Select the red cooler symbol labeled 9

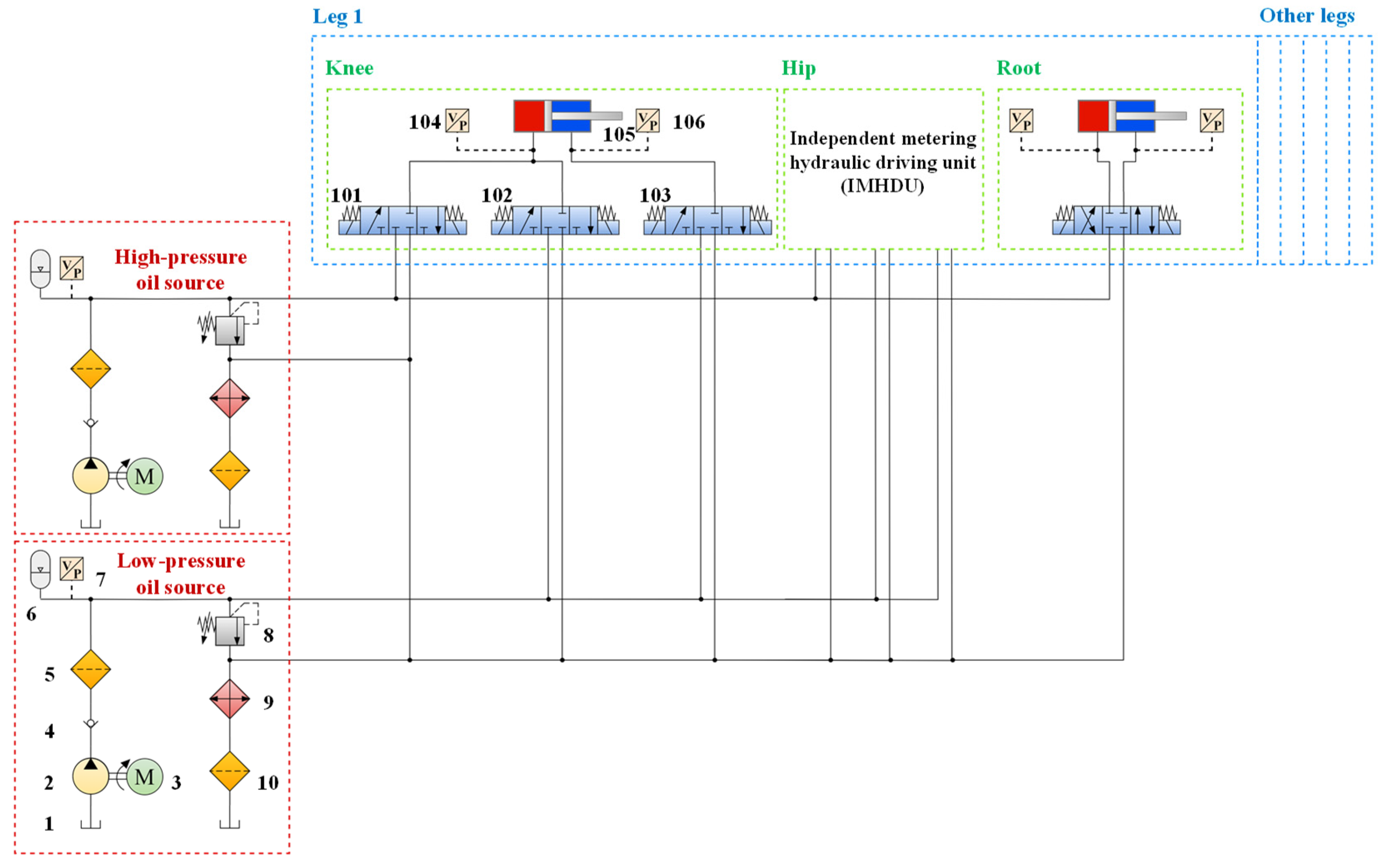click(x=230, y=699)
